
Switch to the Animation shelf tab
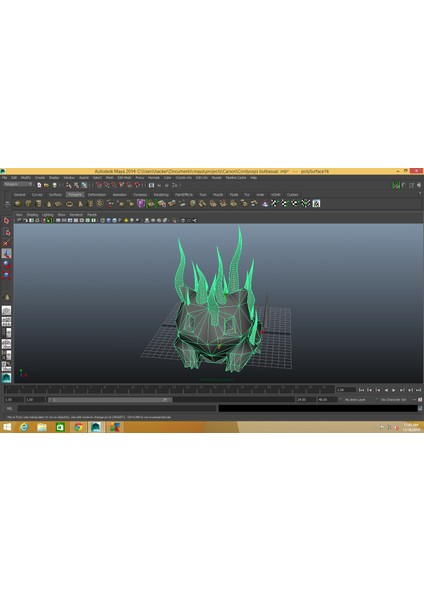(119, 195)
